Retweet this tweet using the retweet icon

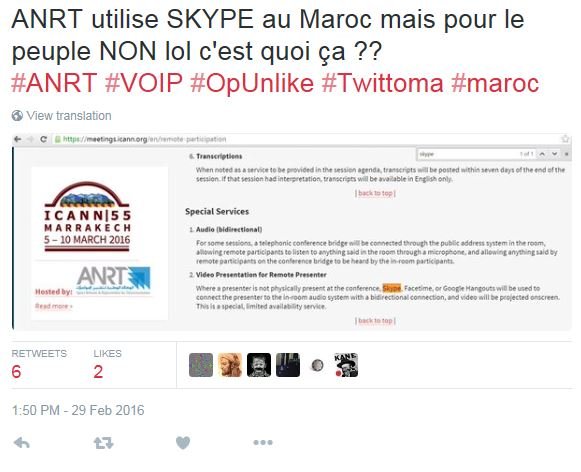pos(103,443)
